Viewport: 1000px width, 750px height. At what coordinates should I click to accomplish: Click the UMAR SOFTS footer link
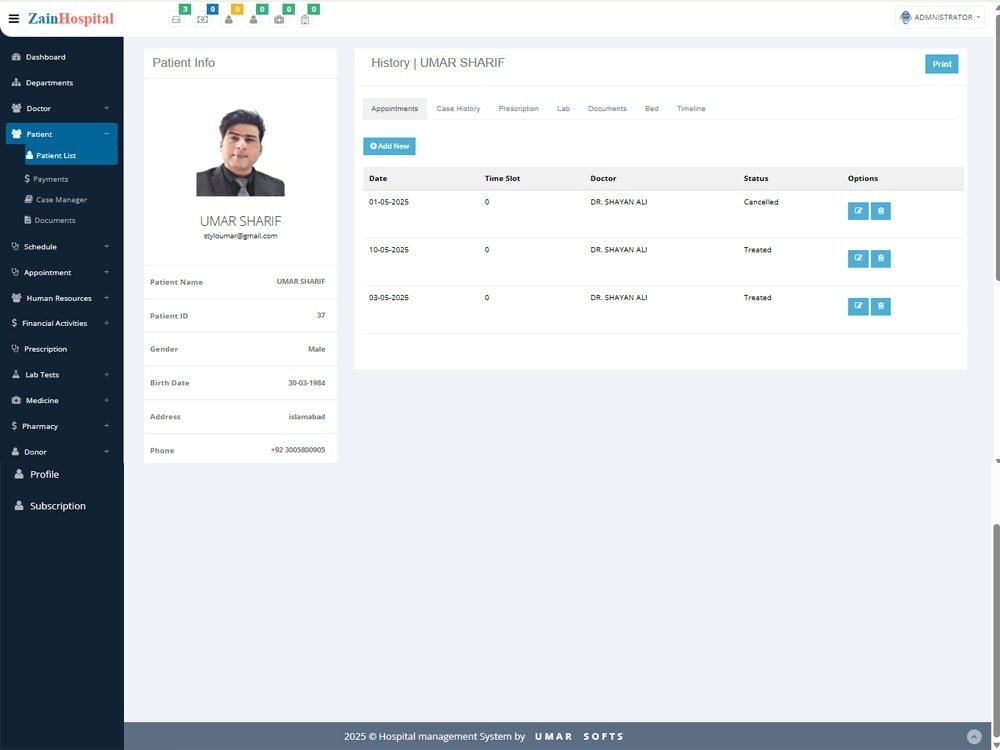(x=579, y=737)
